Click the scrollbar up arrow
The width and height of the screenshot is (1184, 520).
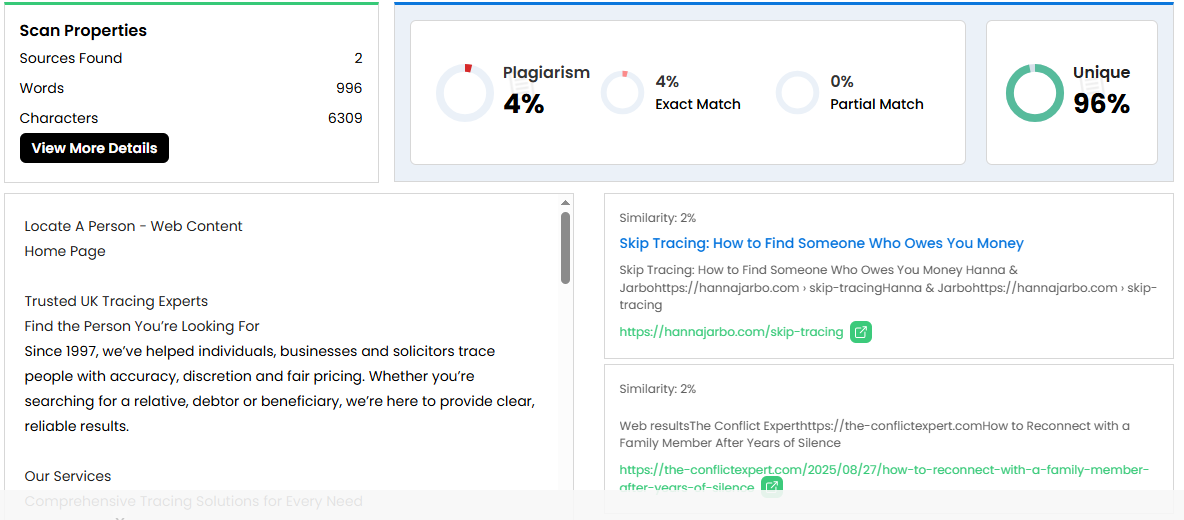(565, 202)
